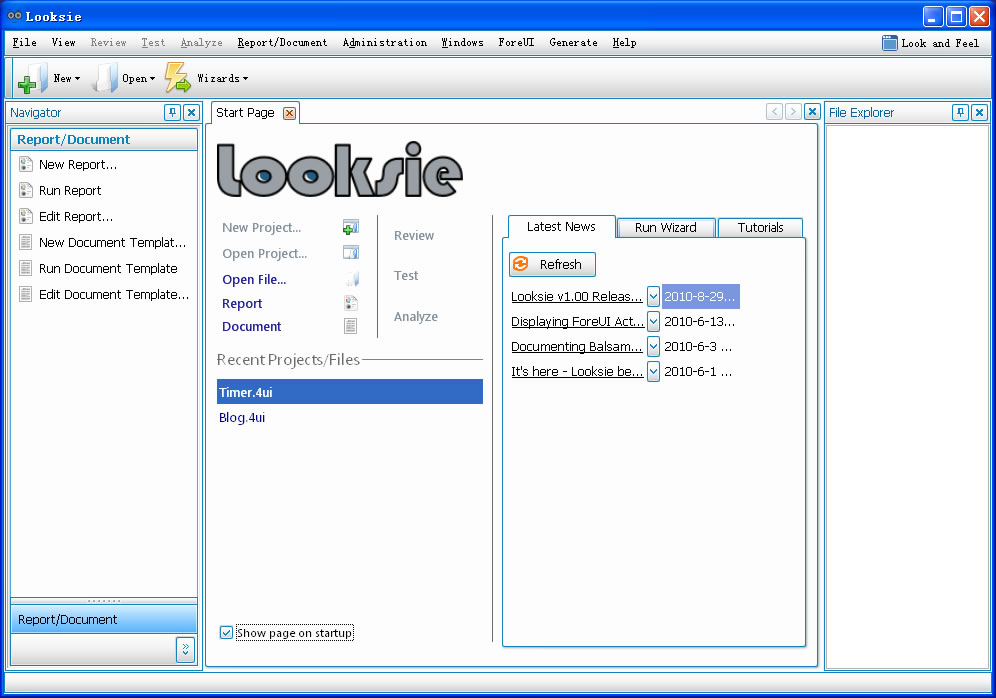Close the Start Page tab

289,113
